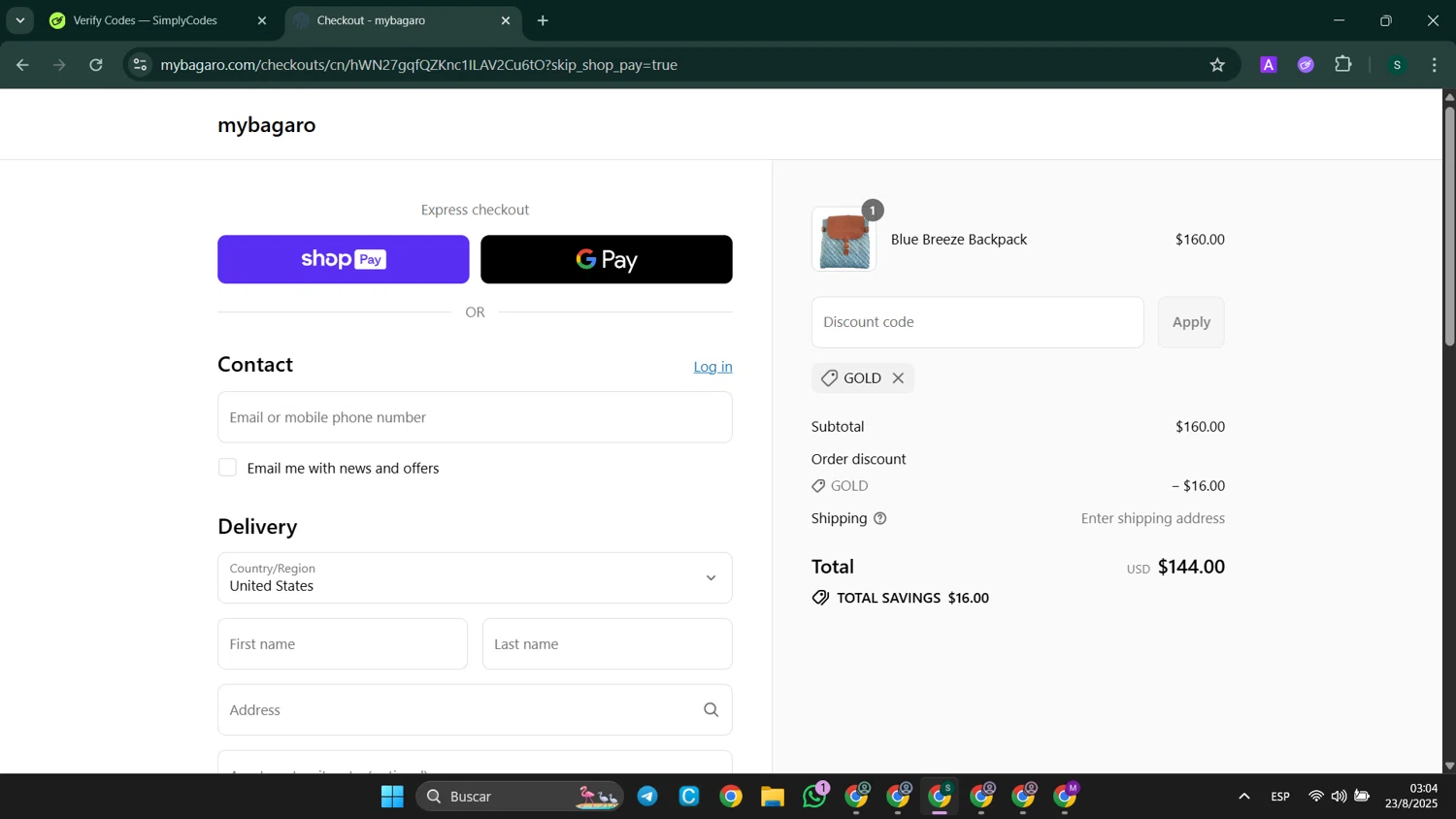
Task: Open Wi-Fi network settings icon
Action: pos(1315,797)
